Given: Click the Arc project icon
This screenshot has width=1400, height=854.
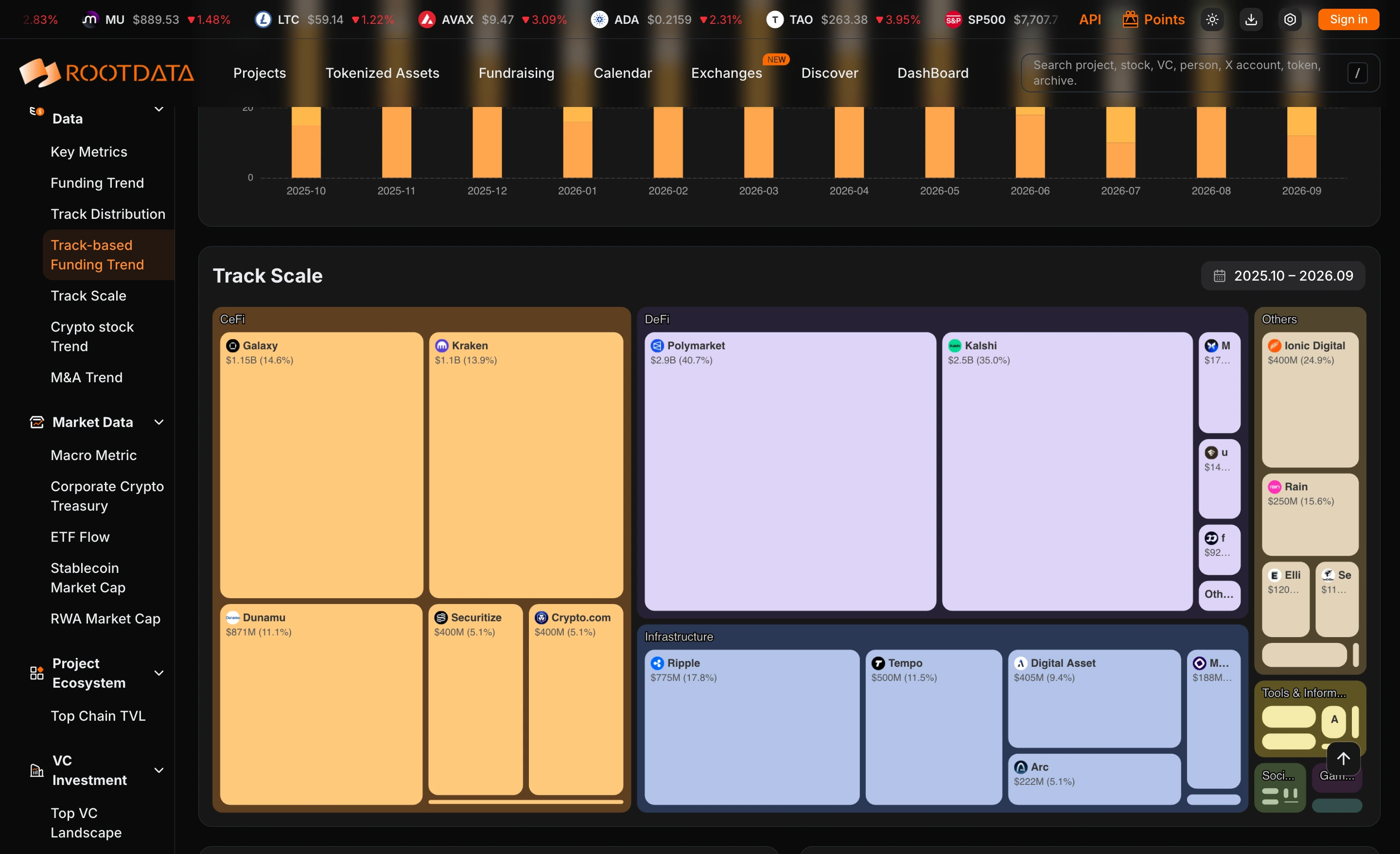Looking at the screenshot, I should click(1020, 767).
